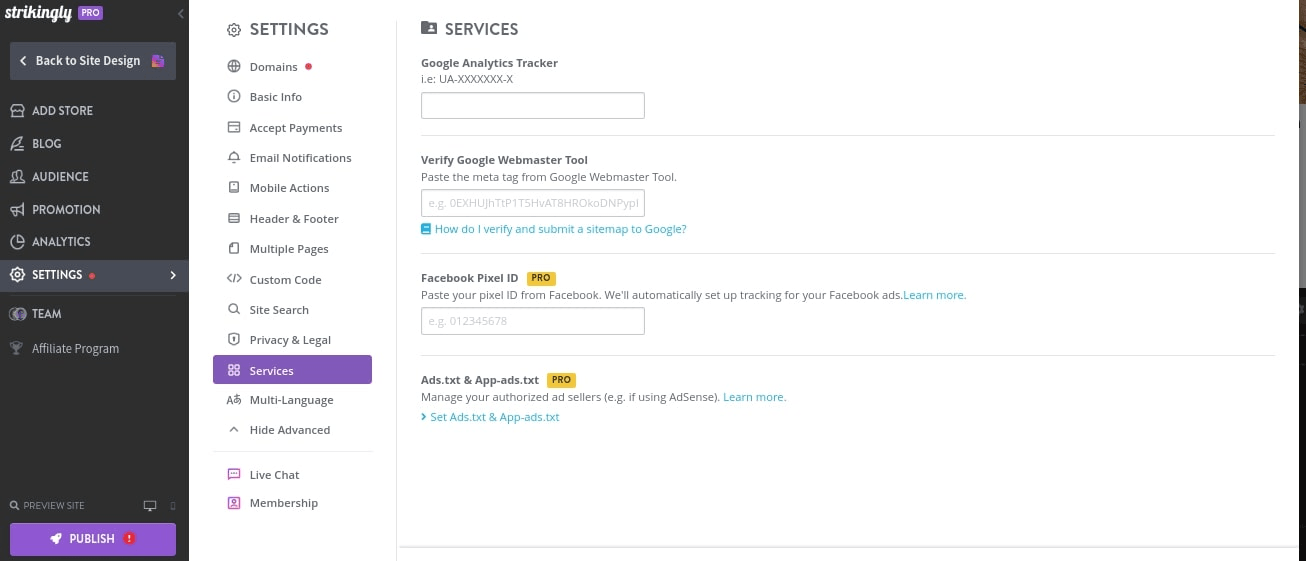
Task: Click Preview Site
Action: coord(46,506)
